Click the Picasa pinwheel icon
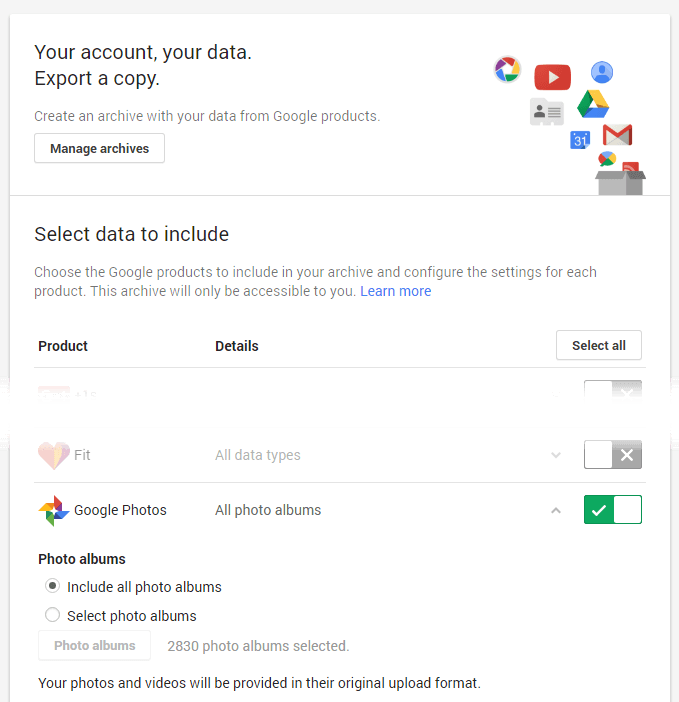This screenshot has height=702, width=679. pyautogui.click(x=508, y=70)
